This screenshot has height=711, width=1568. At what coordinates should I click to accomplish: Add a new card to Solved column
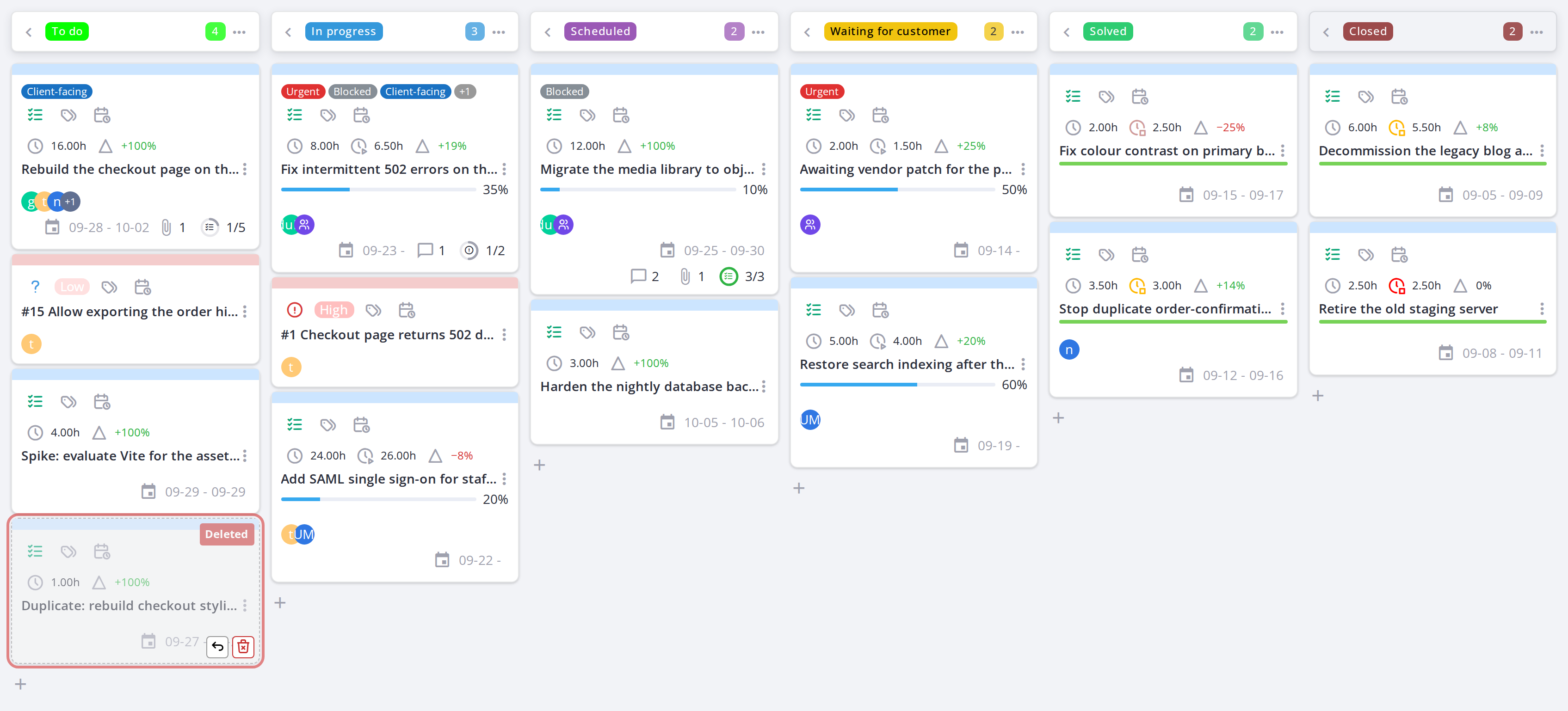pyautogui.click(x=1059, y=418)
